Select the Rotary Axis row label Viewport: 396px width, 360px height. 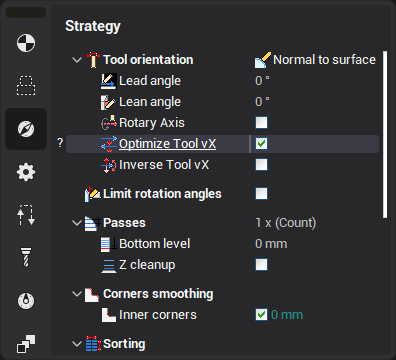coord(152,123)
